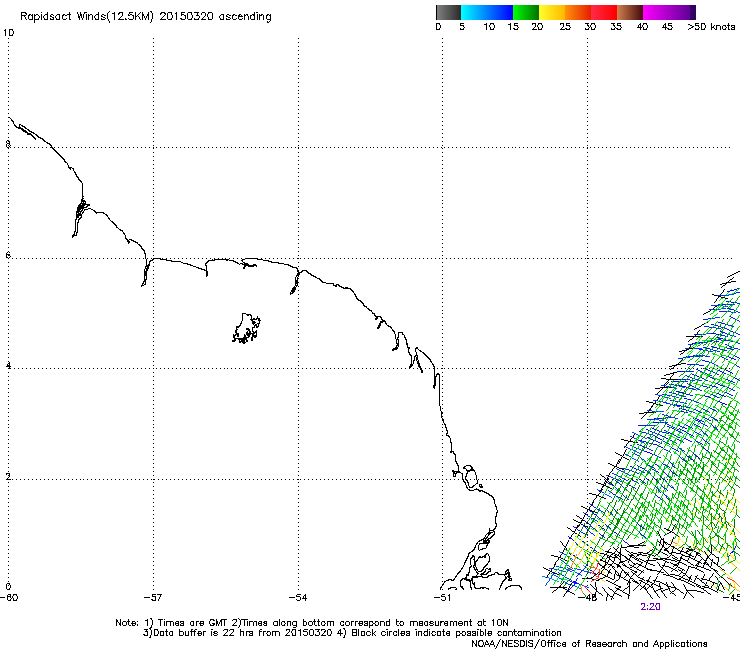Click the longitude '-54' axis label
Screen dimensions: 740x650
coord(298,598)
